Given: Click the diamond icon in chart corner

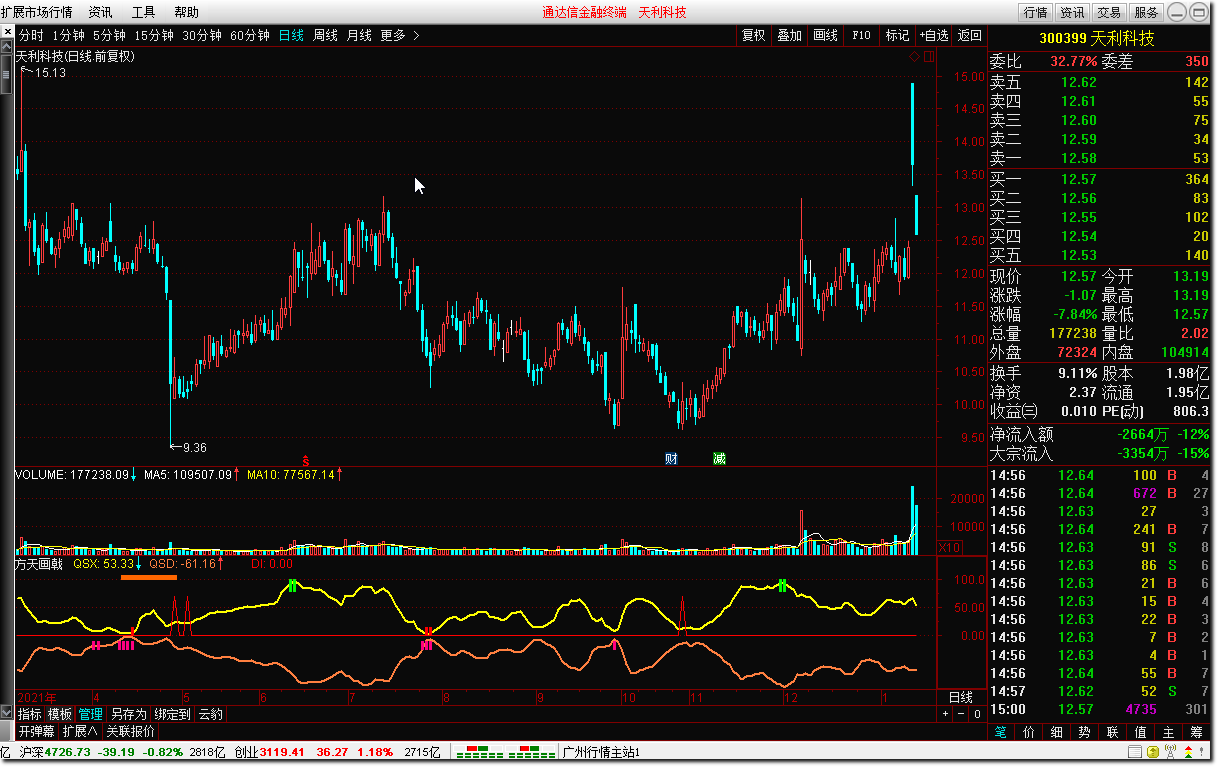Looking at the screenshot, I should pos(914,57).
